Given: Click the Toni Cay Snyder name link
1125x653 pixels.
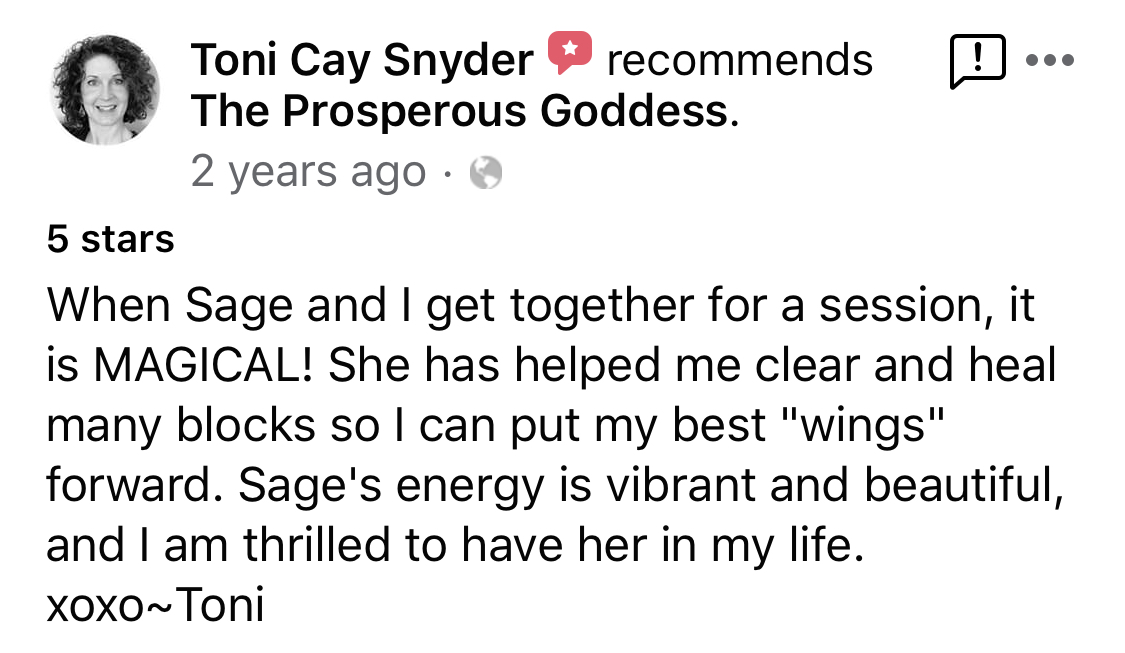Looking at the screenshot, I should point(362,61).
